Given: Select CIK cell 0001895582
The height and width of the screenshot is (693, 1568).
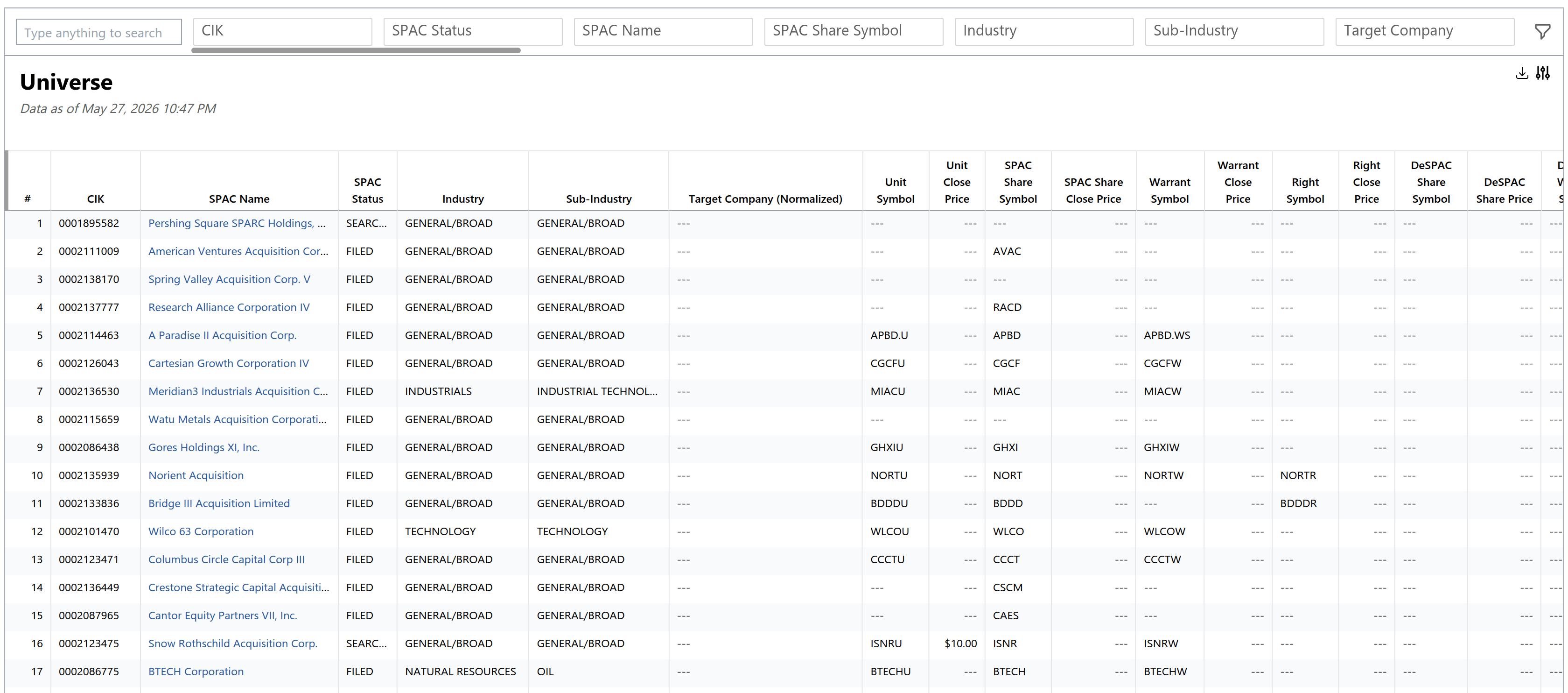Looking at the screenshot, I should tap(89, 224).
